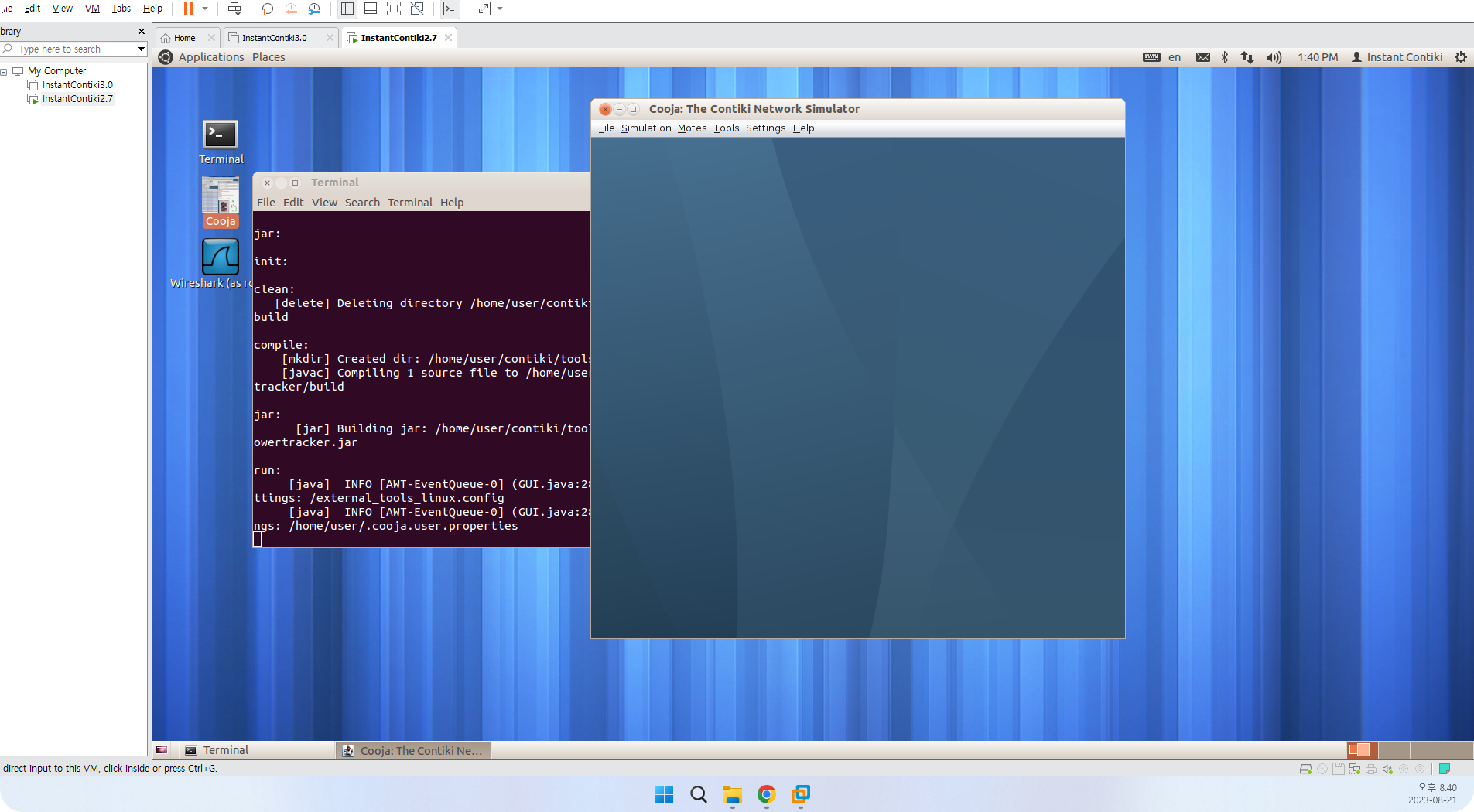The height and width of the screenshot is (812, 1474).
Task: Click the sound card device status icon
Action: pos(1387,769)
